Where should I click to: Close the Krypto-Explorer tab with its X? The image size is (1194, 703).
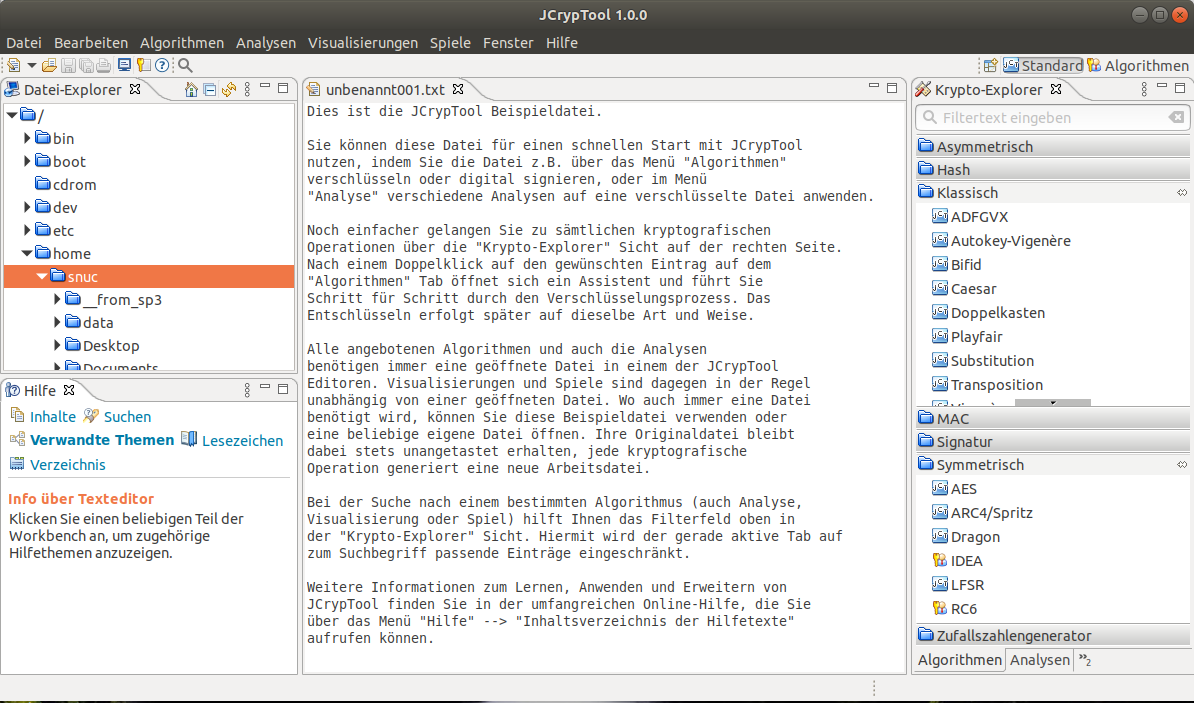point(1055,89)
